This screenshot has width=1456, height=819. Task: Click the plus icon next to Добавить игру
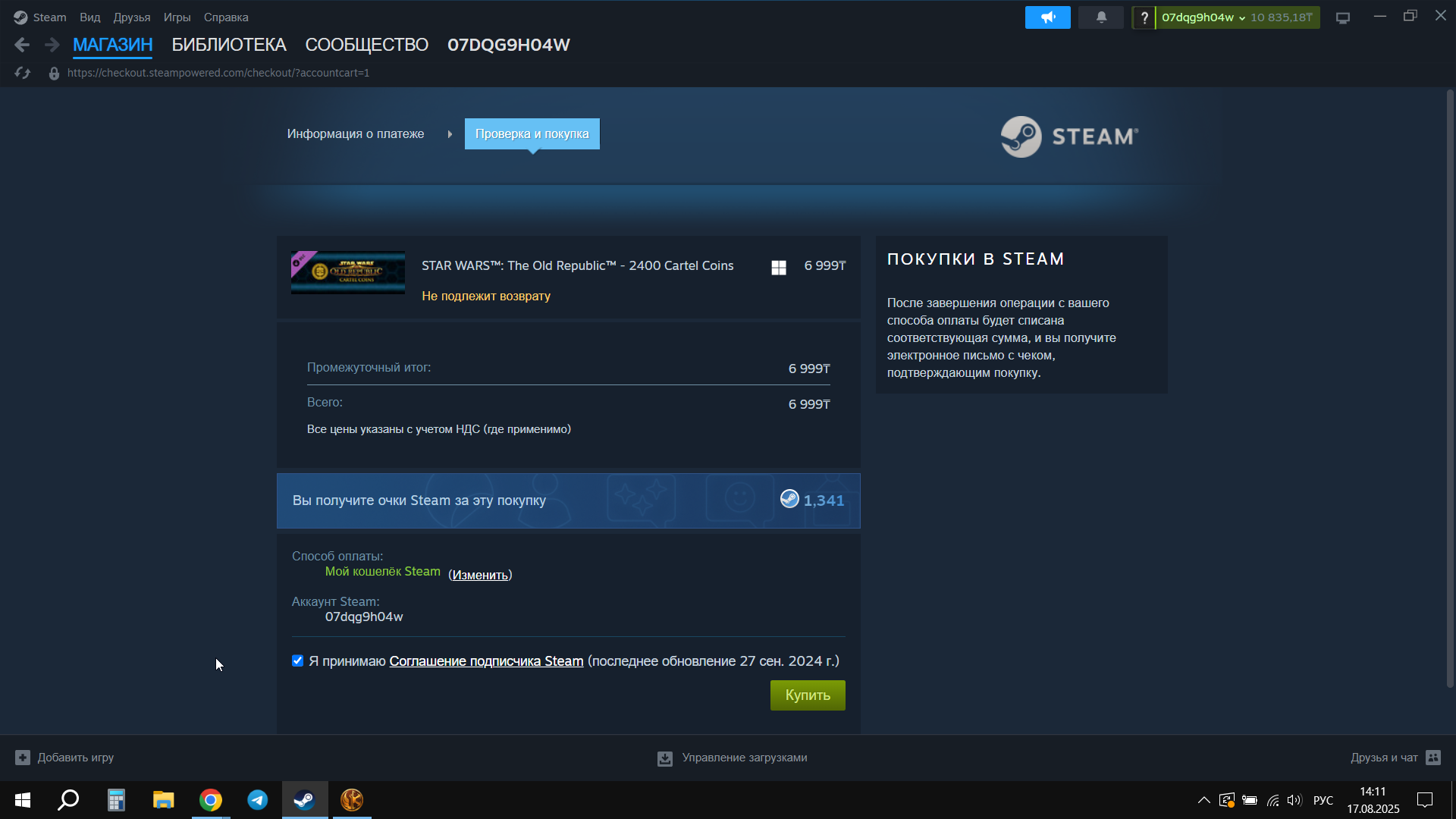click(x=23, y=757)
